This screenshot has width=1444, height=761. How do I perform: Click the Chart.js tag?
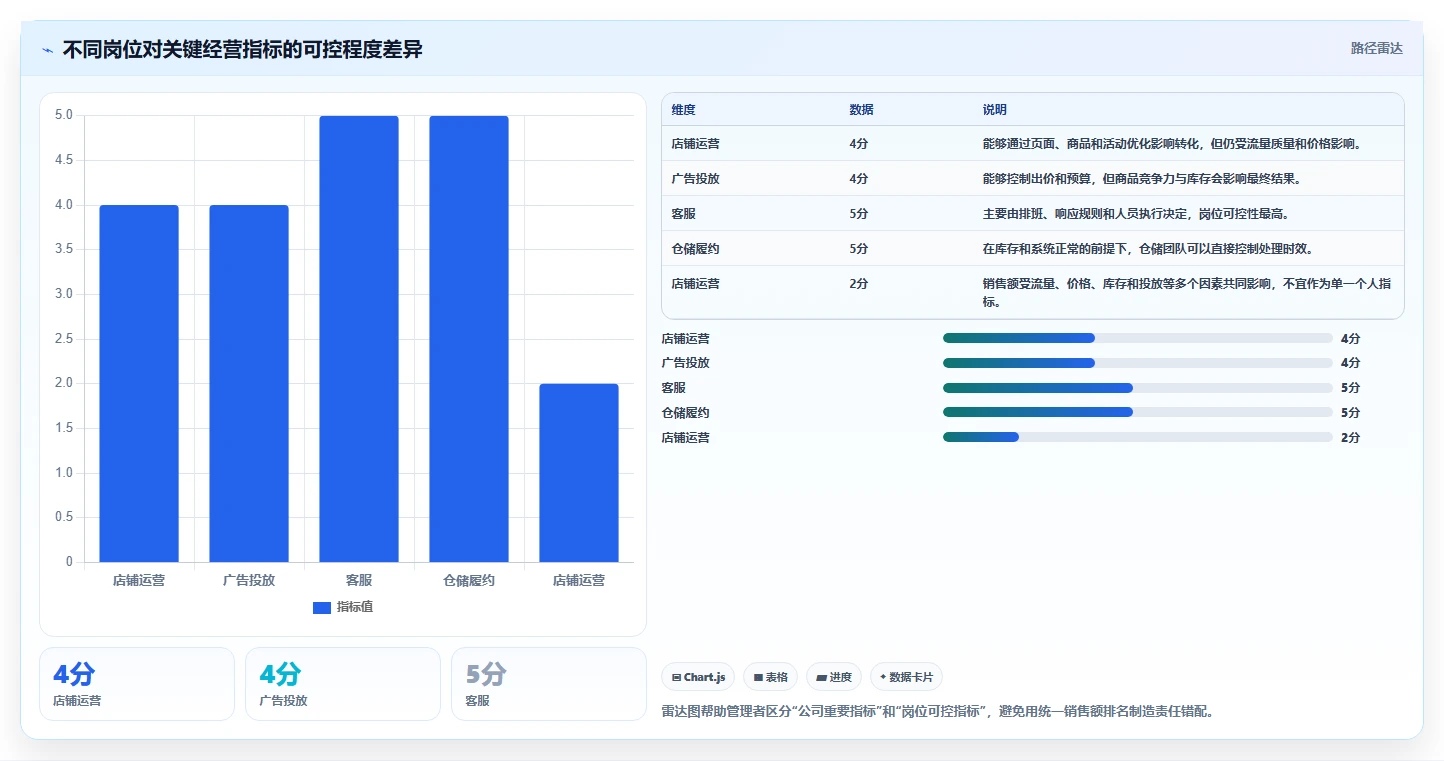(698, 677)
